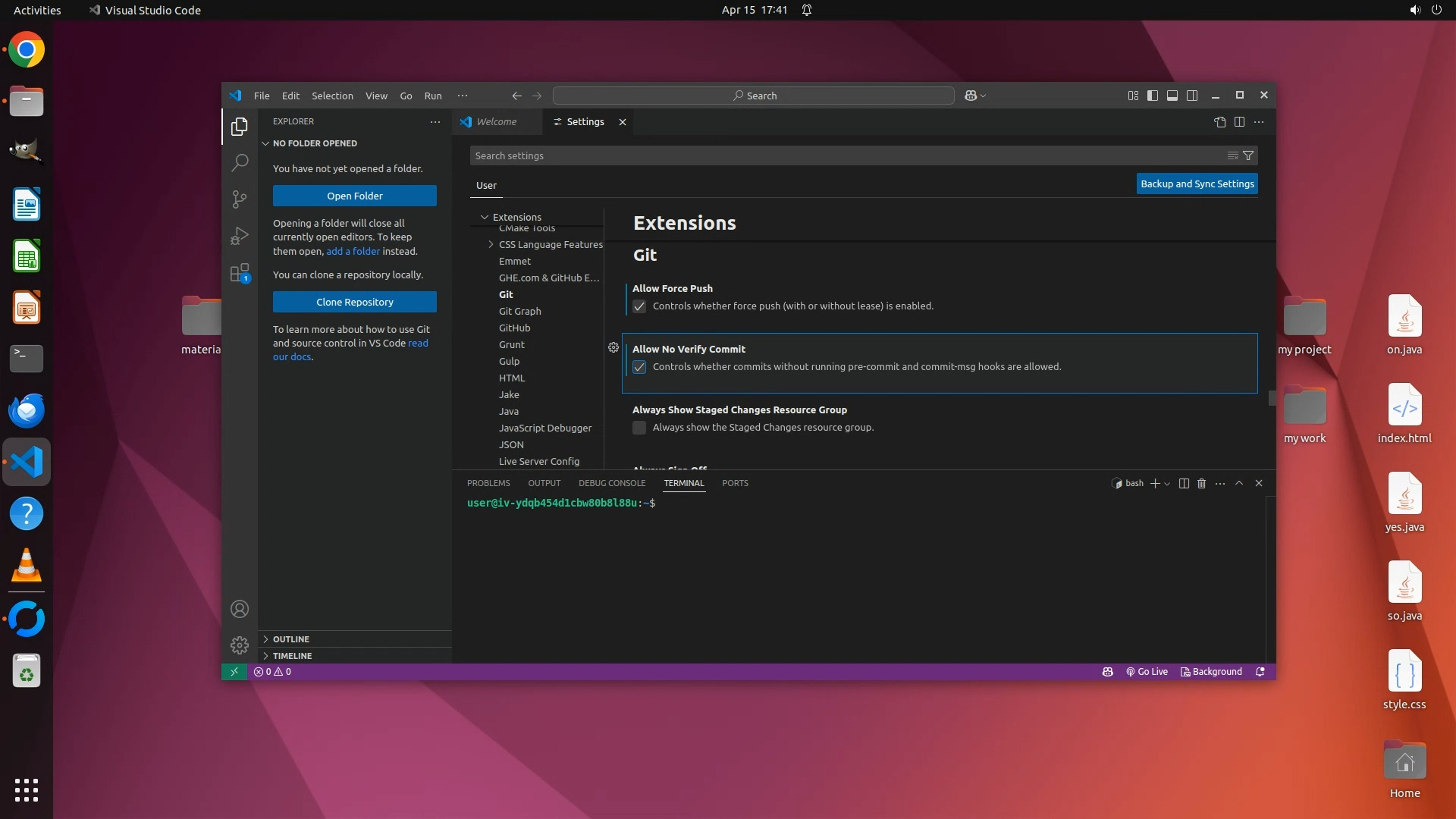Uncheck Allow Force Push checkbox
Screen dimensions: 1456x819
[x=639, y=306]
